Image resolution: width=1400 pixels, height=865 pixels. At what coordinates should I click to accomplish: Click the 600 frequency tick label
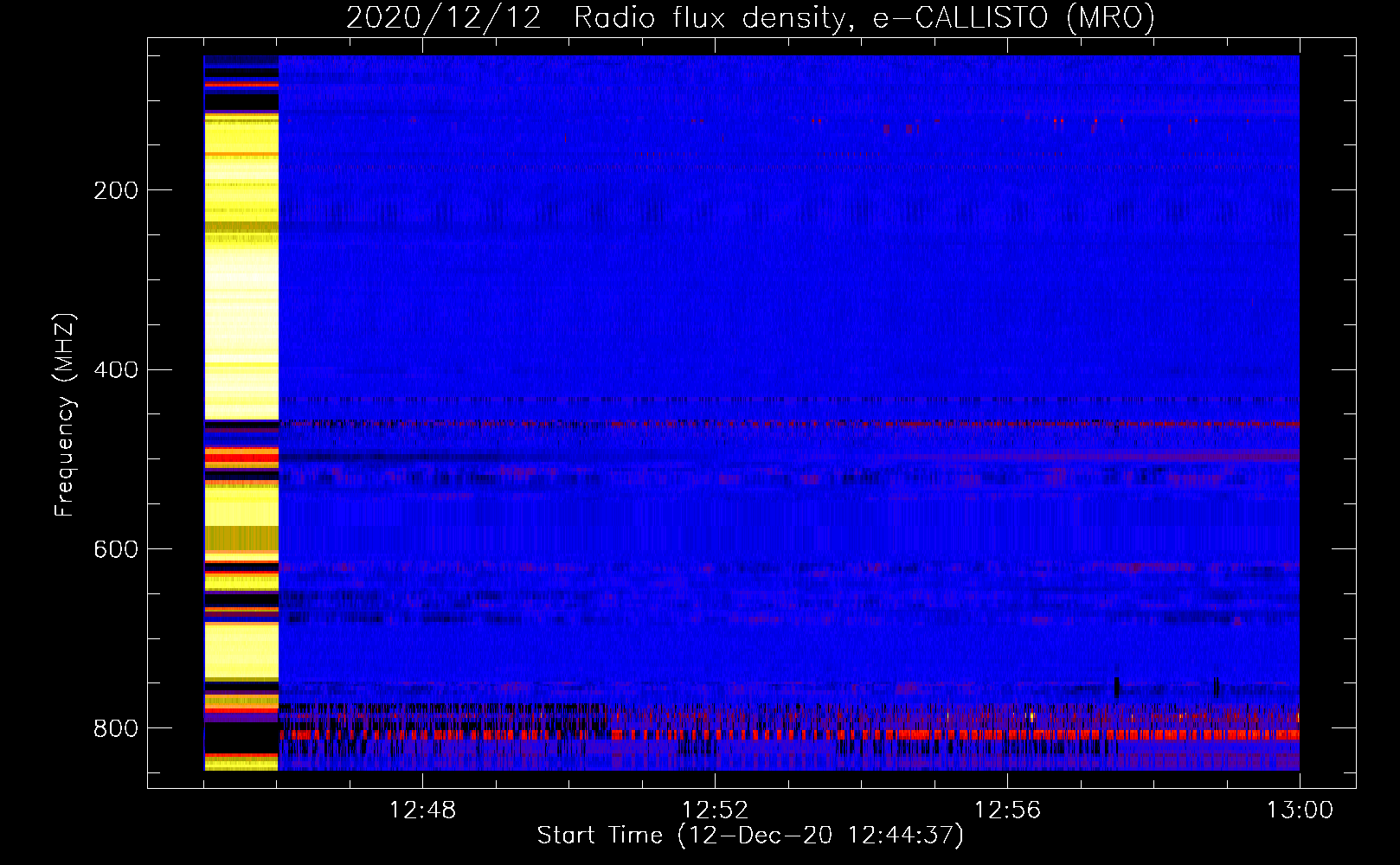coord(116,550)
